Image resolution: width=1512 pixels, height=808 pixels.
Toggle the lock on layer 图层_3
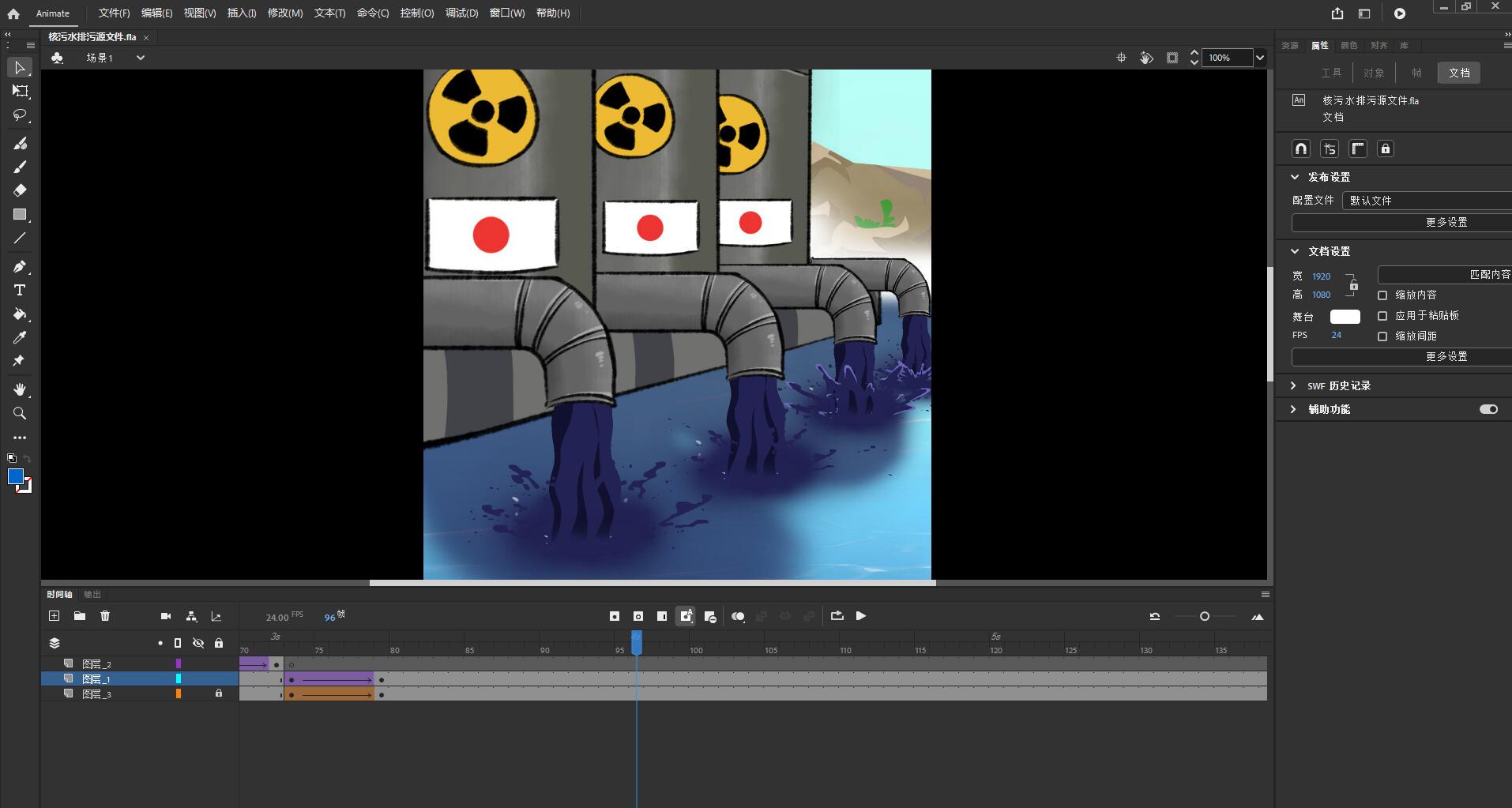(219, 693)
